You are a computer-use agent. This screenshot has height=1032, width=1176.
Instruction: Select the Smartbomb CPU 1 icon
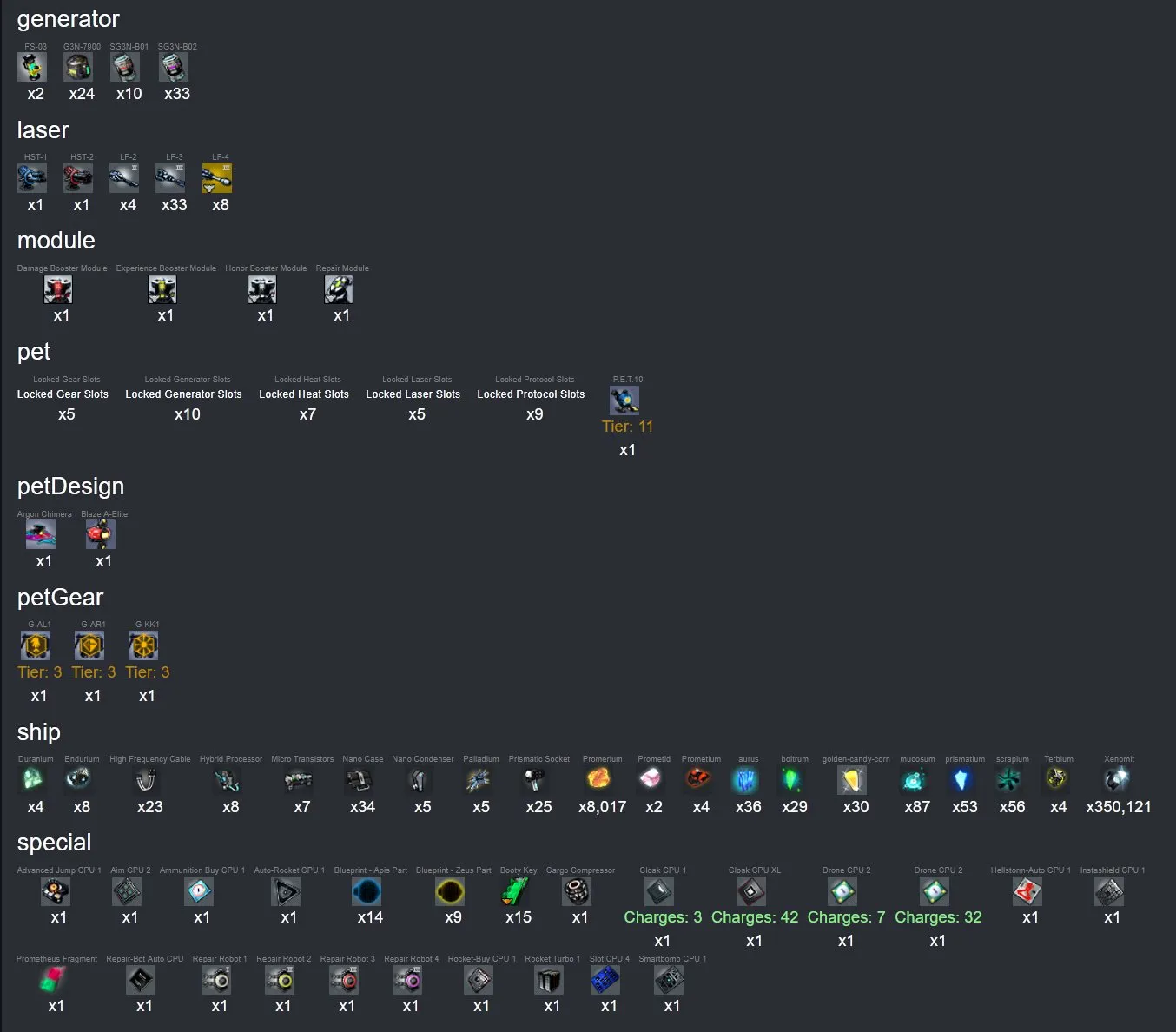coord(669,980)
